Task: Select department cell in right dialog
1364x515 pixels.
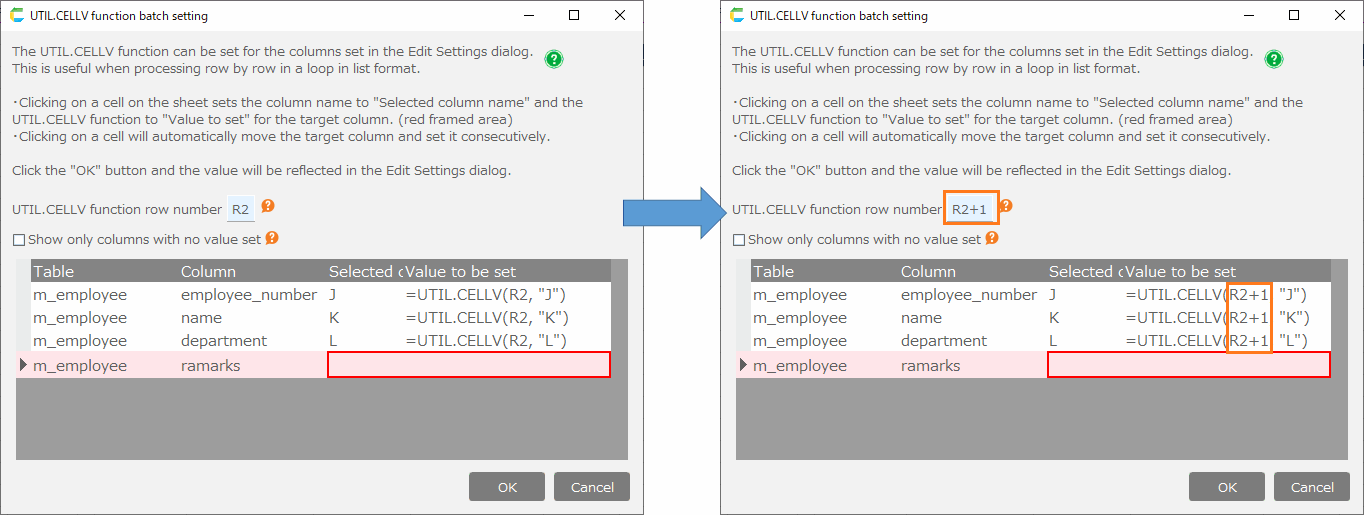Action: (x=972, y=340)
